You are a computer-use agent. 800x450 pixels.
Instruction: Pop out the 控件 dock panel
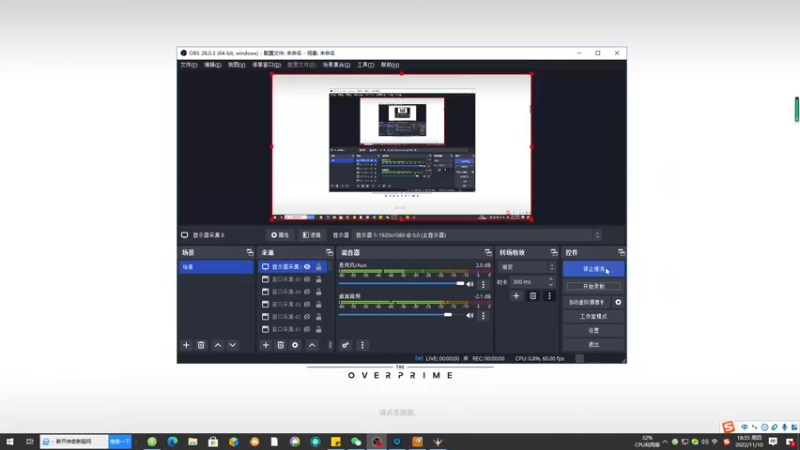tap(621, 253)
